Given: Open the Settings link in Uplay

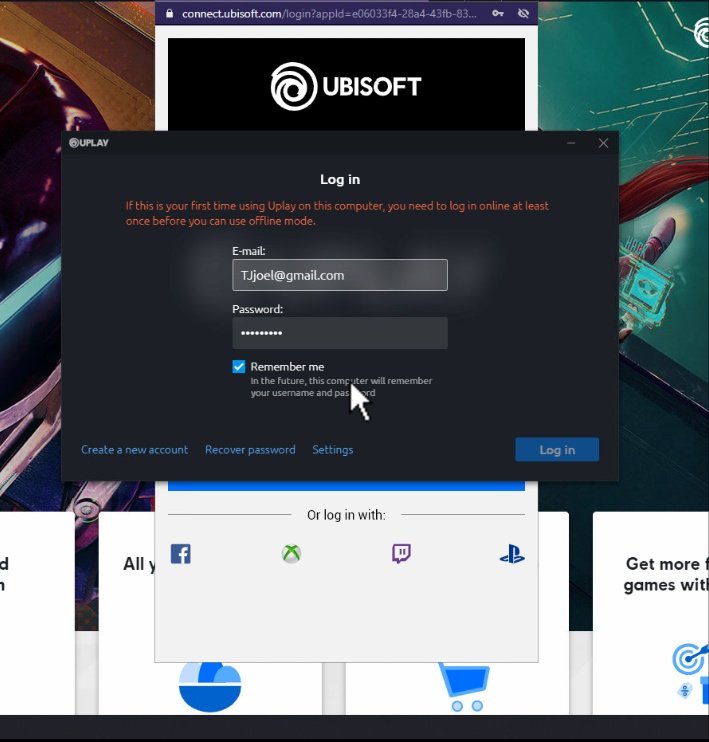Looking at the screenshot, I should coord(333,450).
